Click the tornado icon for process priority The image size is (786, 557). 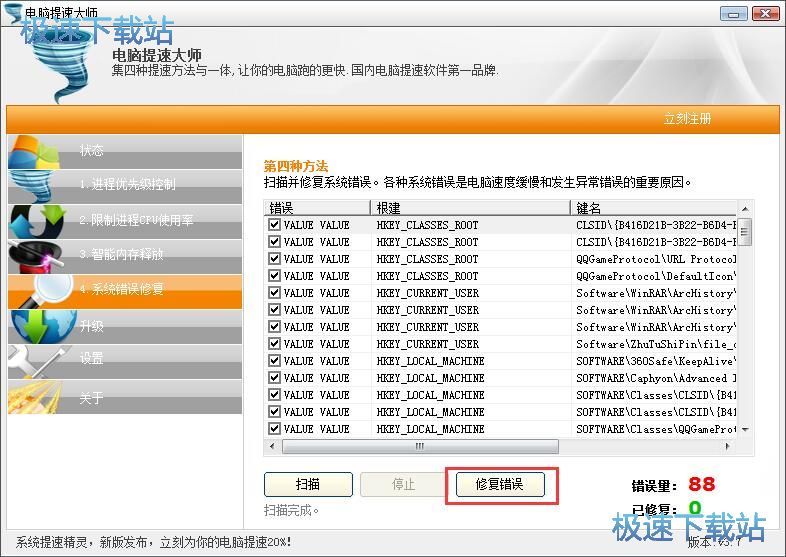pyautogui.click(x=33, y=187)
